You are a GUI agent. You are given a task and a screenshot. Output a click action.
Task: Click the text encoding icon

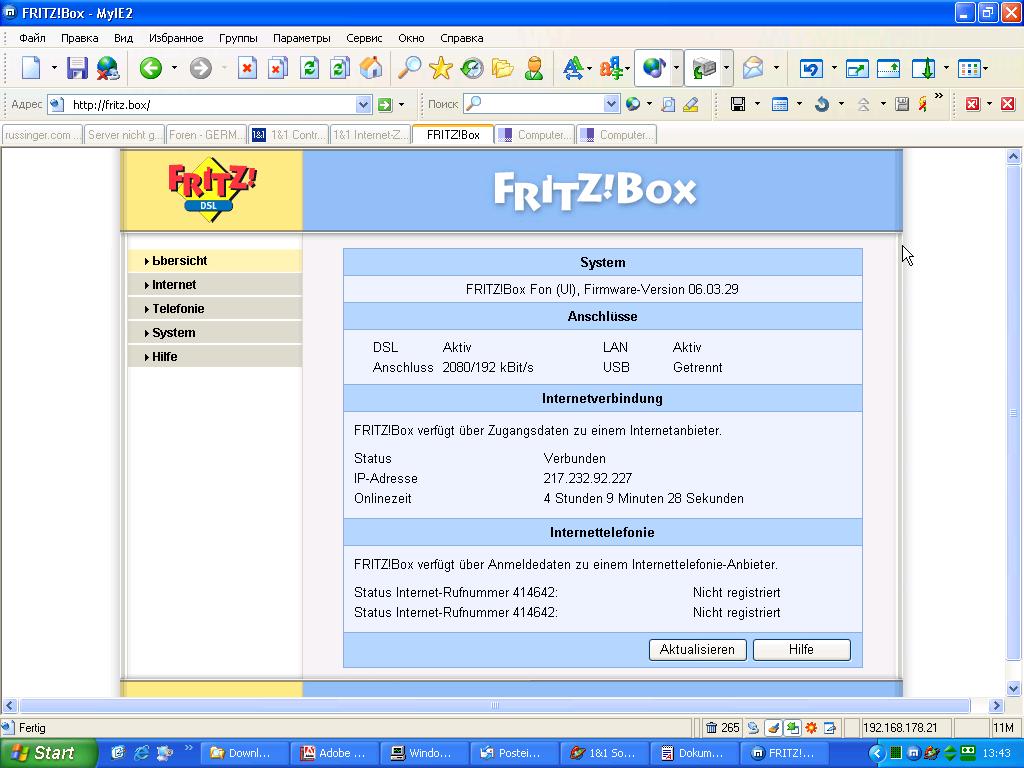[x=611, y=68]
